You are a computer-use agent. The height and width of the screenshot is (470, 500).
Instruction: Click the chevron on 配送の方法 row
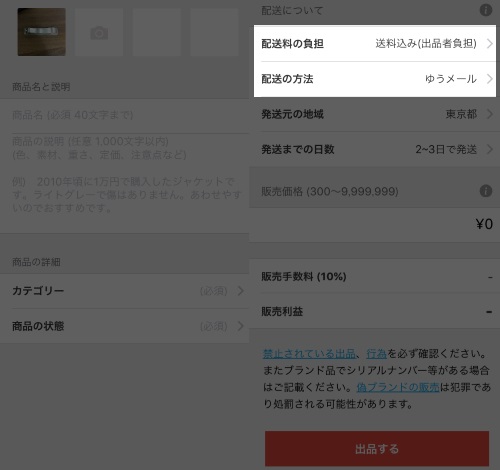point(489,79)
